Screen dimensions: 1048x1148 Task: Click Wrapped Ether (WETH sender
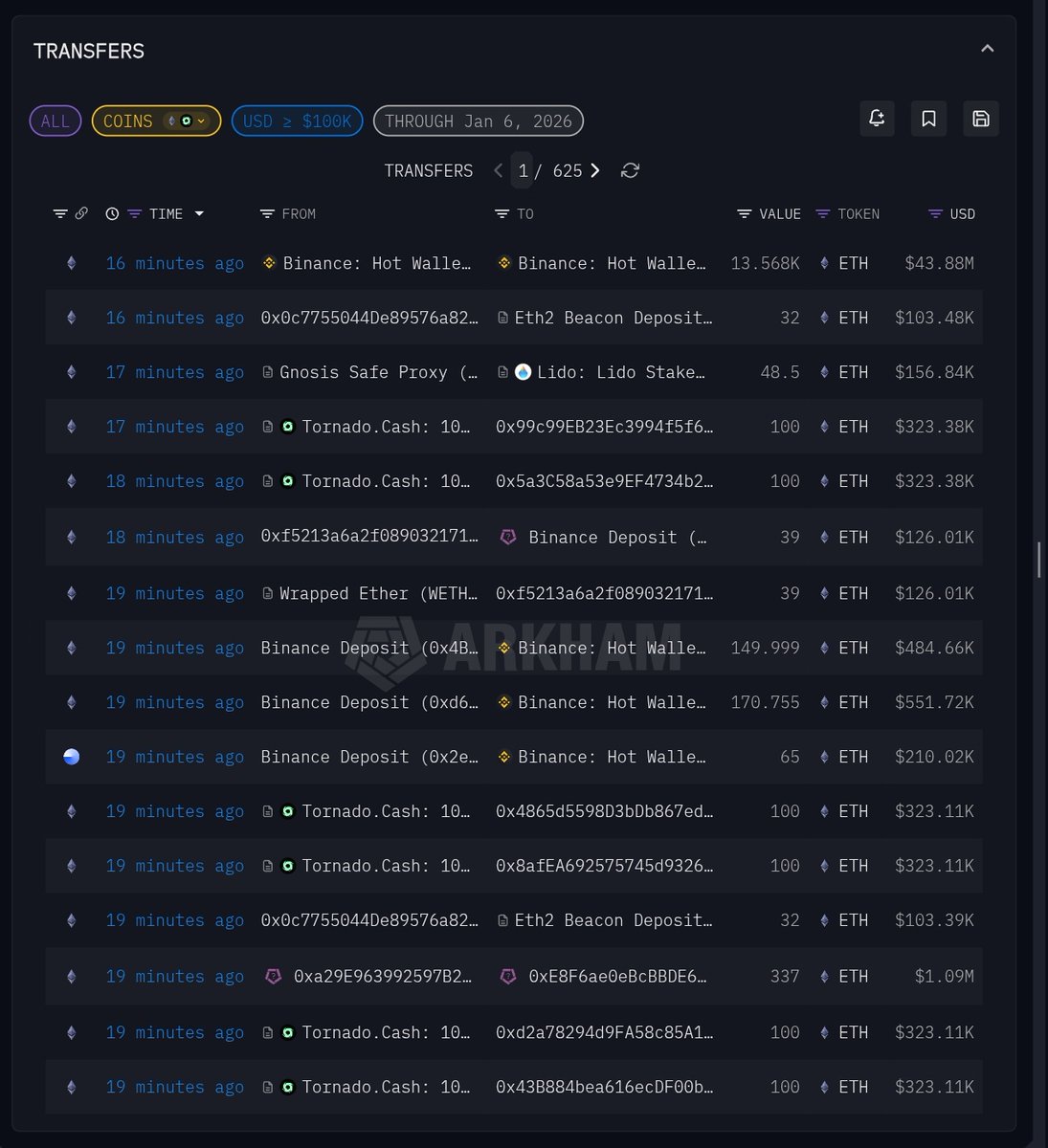[x=378, y=593]
